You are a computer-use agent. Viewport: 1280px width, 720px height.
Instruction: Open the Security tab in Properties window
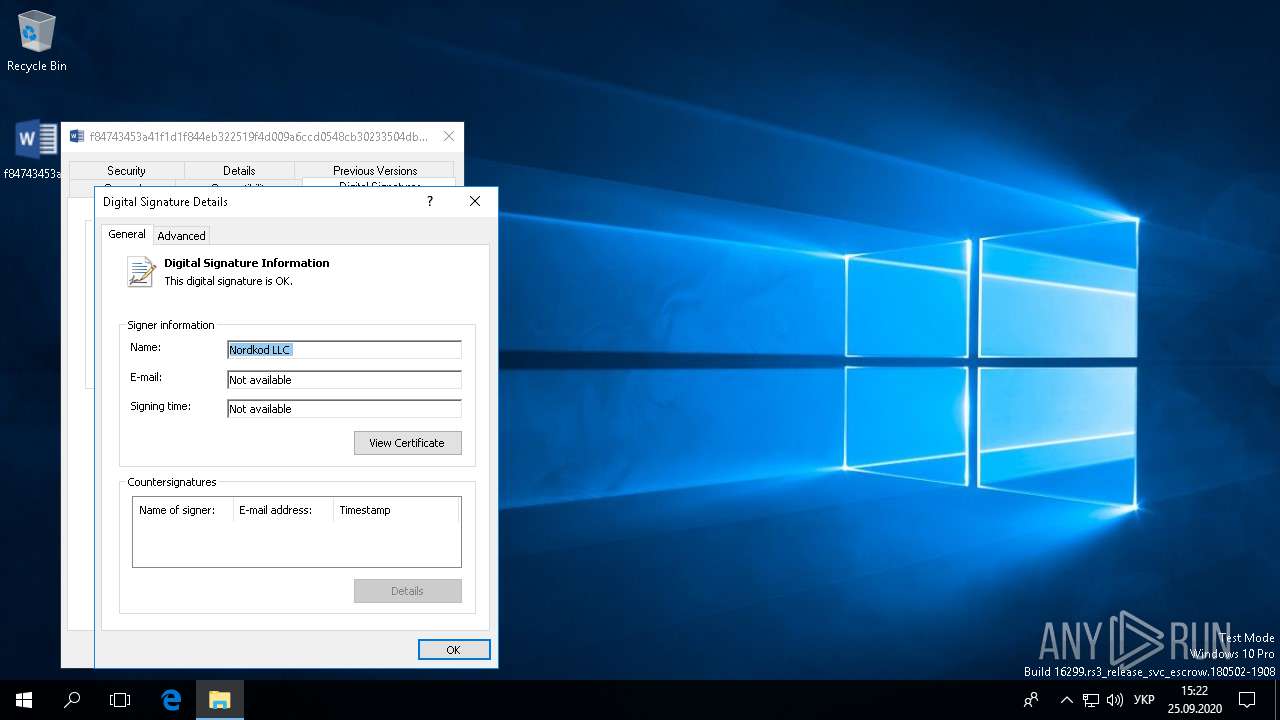point(126,171)
